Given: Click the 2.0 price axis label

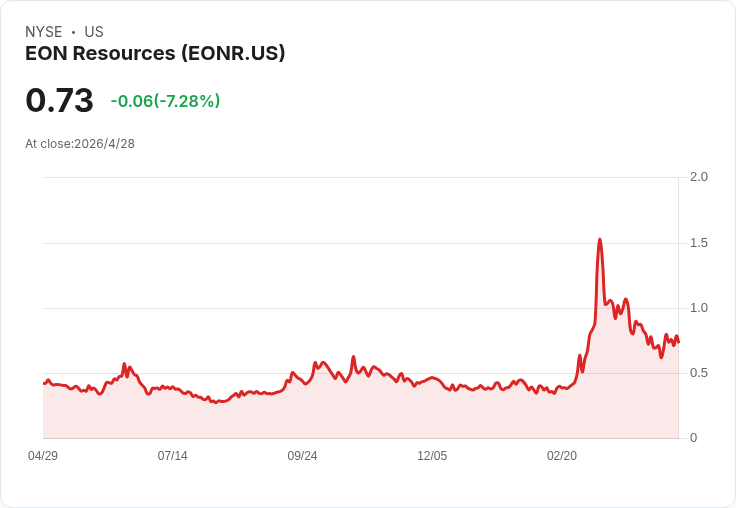Looking at the screenshot, I should pyautogui.click(x=698, y=177).
